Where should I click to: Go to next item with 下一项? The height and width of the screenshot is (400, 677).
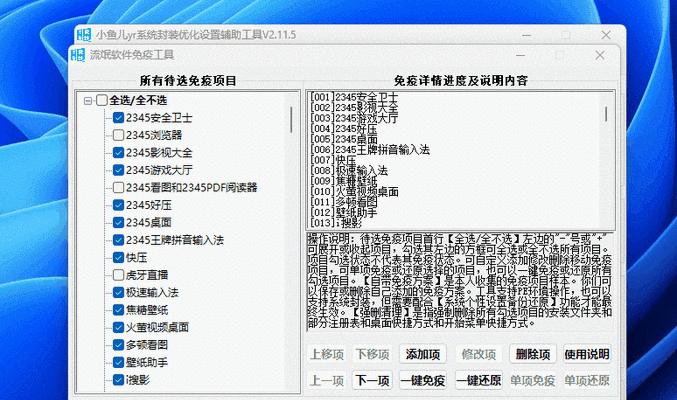point(372,381)
